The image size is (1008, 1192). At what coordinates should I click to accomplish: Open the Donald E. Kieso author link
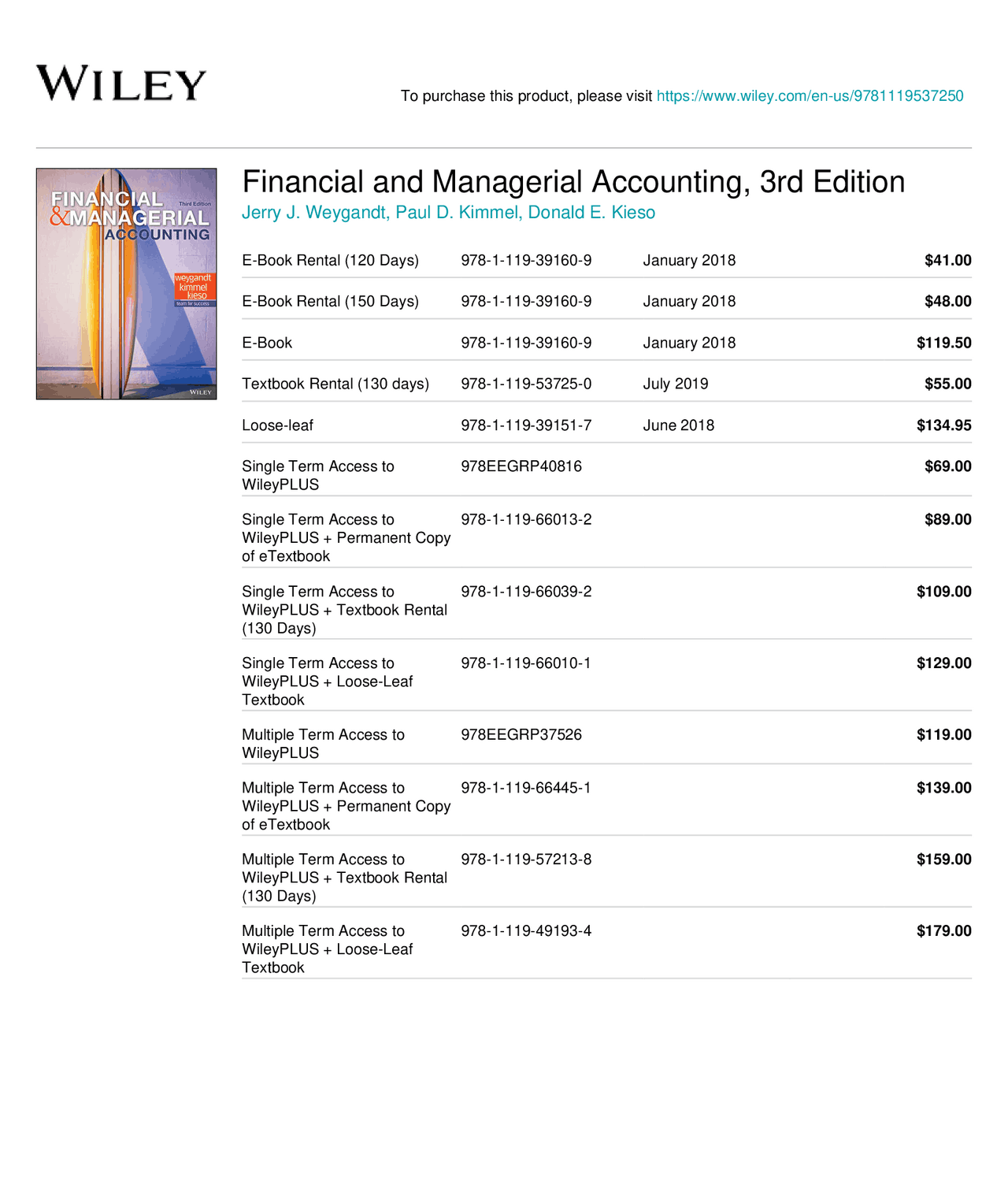tap(591, 213)
